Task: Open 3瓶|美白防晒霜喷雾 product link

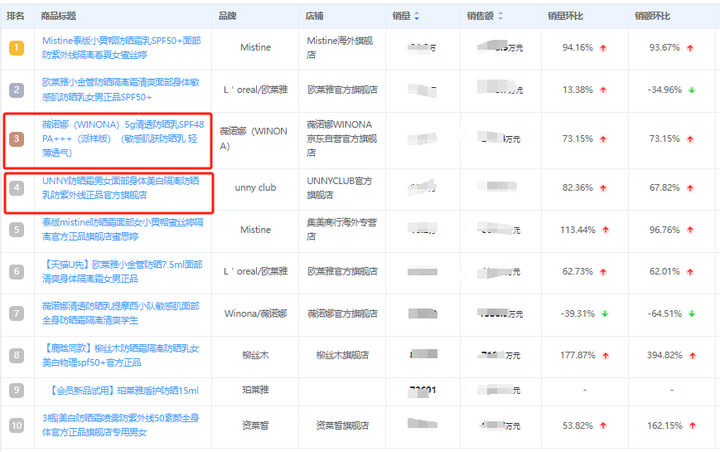Action: click(121, 425)
